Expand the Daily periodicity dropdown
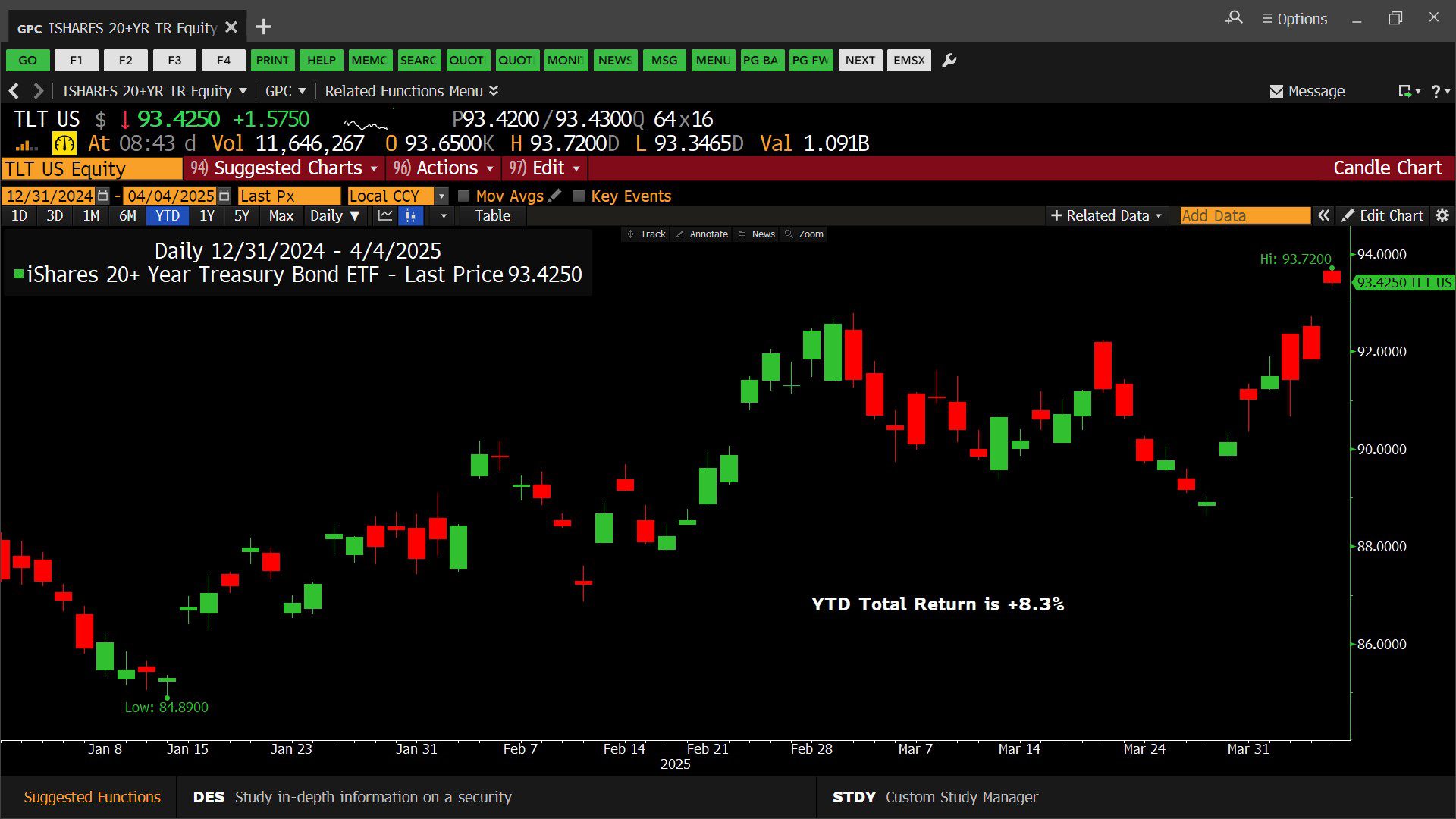 [x=334, y=216]
